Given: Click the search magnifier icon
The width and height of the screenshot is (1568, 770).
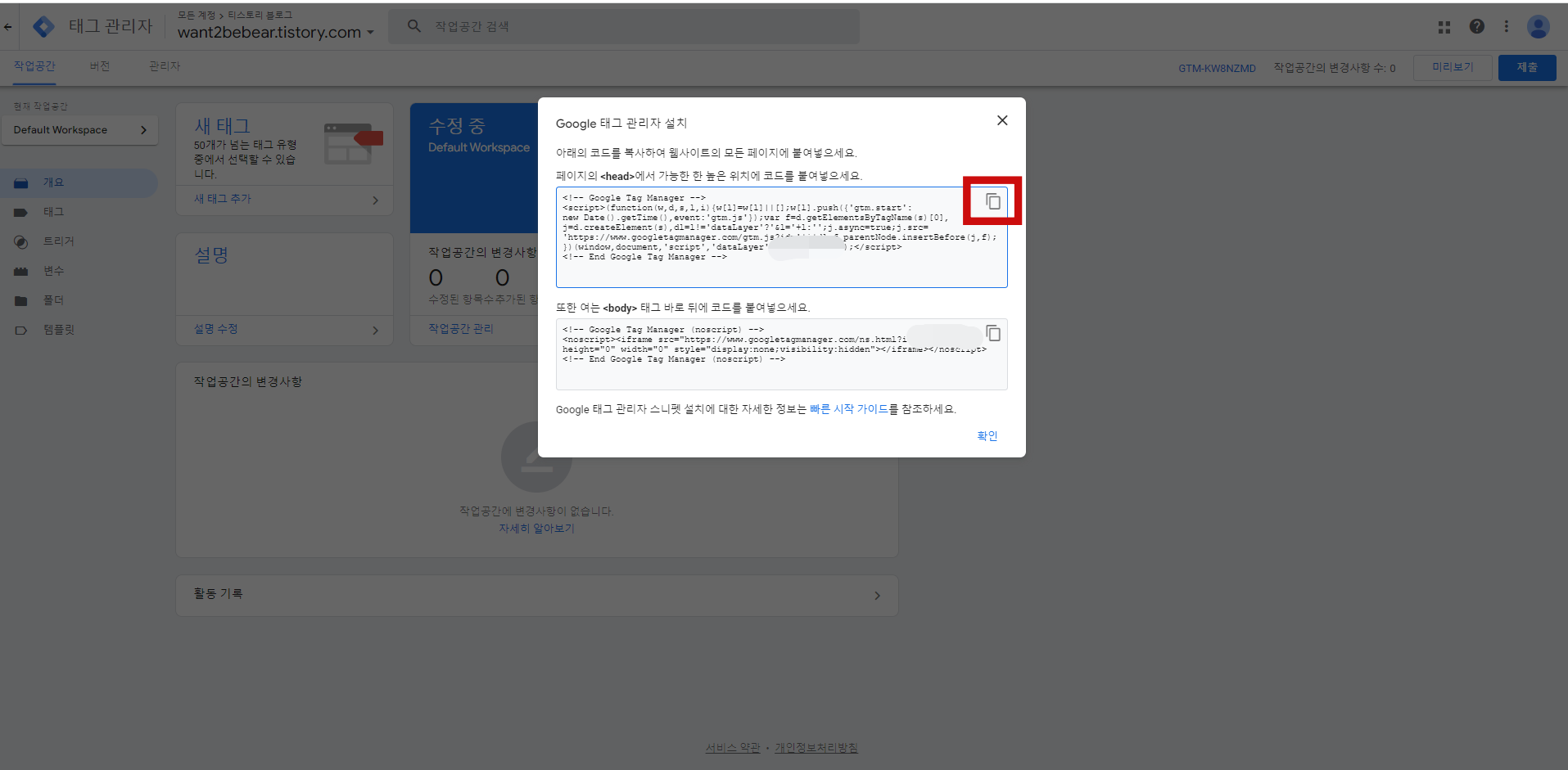Looking at the screenshot, I should tap(414, 26).
